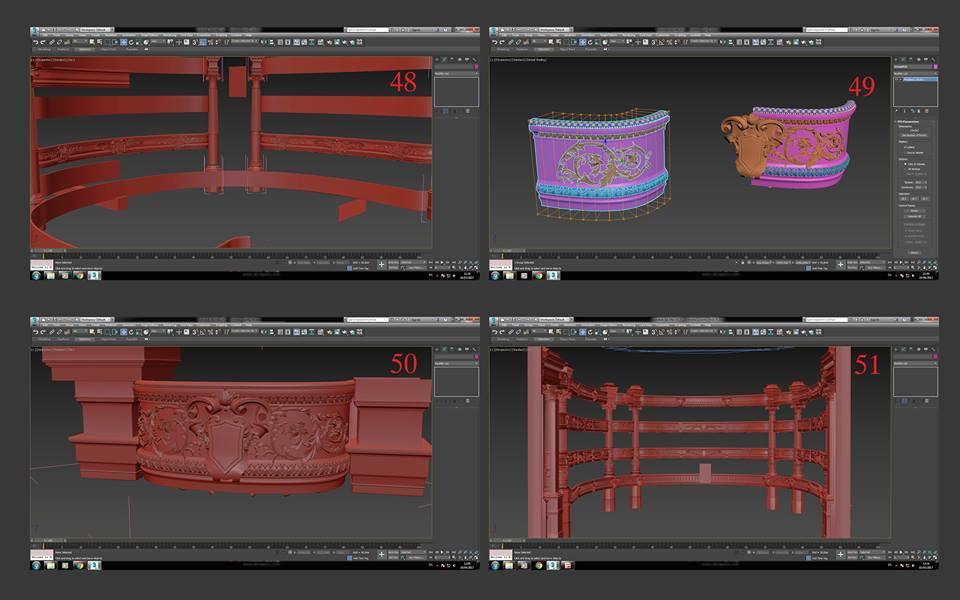Toggle 3D Snaps on the main toolbar
The height and width of the screenshot is (600, 960).
(x=194, y=44)
